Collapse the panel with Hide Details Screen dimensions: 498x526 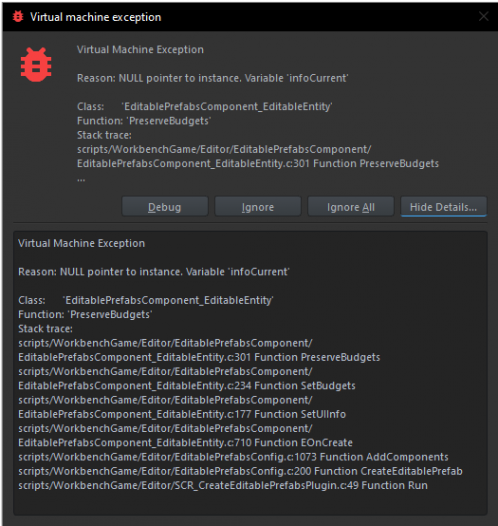click(444, 207)
